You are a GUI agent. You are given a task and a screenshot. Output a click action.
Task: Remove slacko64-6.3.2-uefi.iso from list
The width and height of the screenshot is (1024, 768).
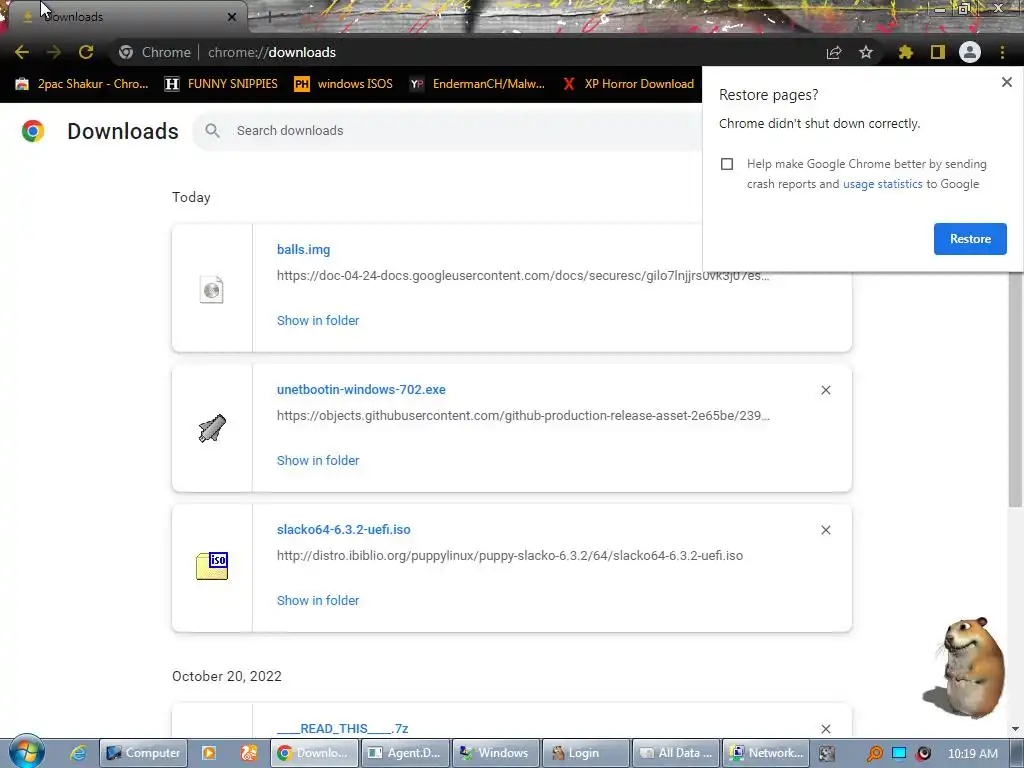(x=825, y=530)
